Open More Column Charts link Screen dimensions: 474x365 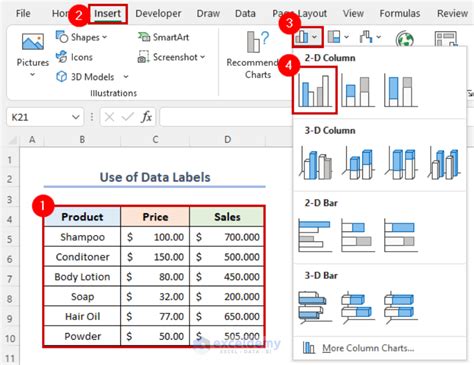point(368,348)
